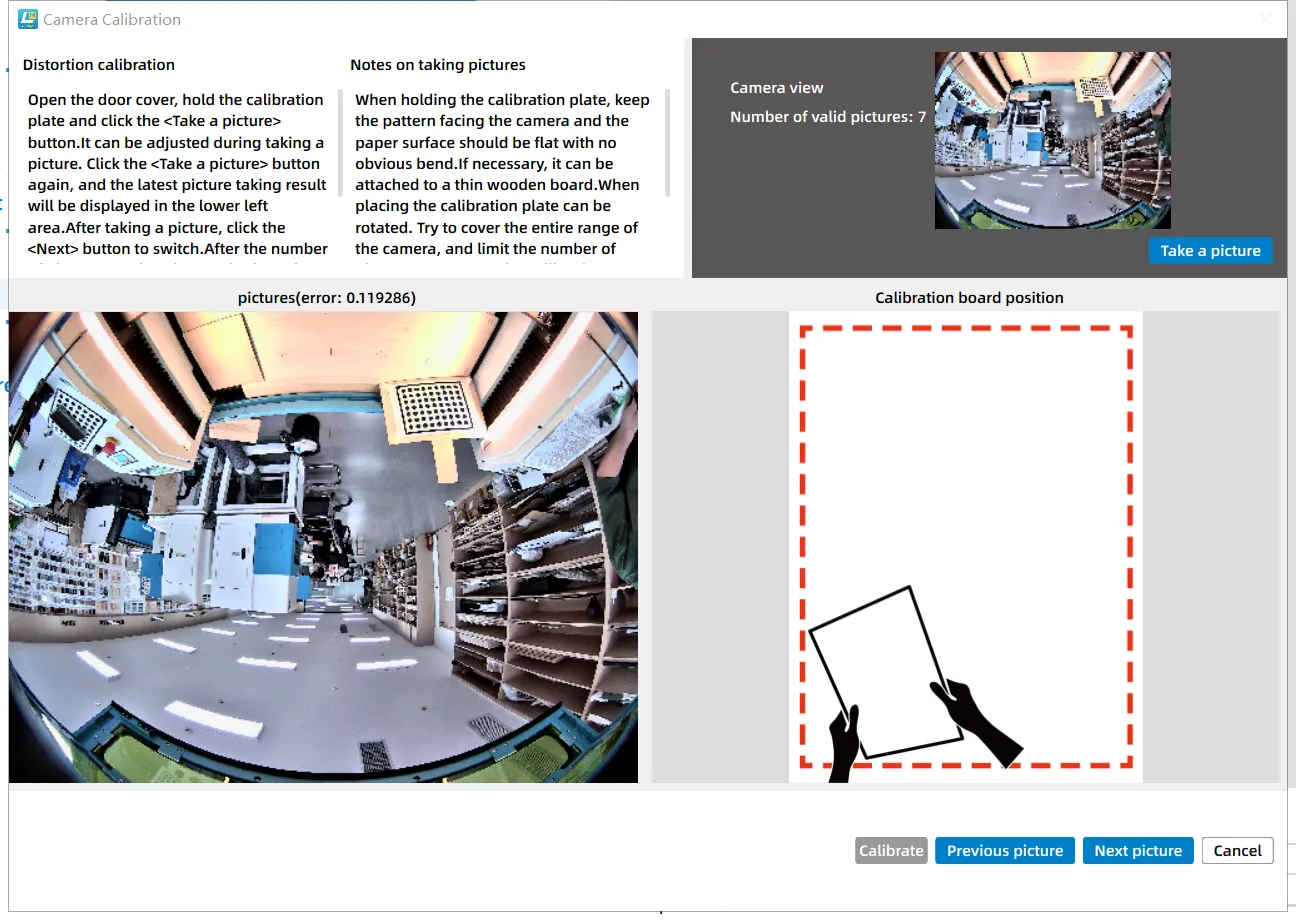The height and width of the screenshot is (920, 1296).
Task: Click the red dashed boundary's top edge
Action: pyautogui.click(x=966, y=328)
